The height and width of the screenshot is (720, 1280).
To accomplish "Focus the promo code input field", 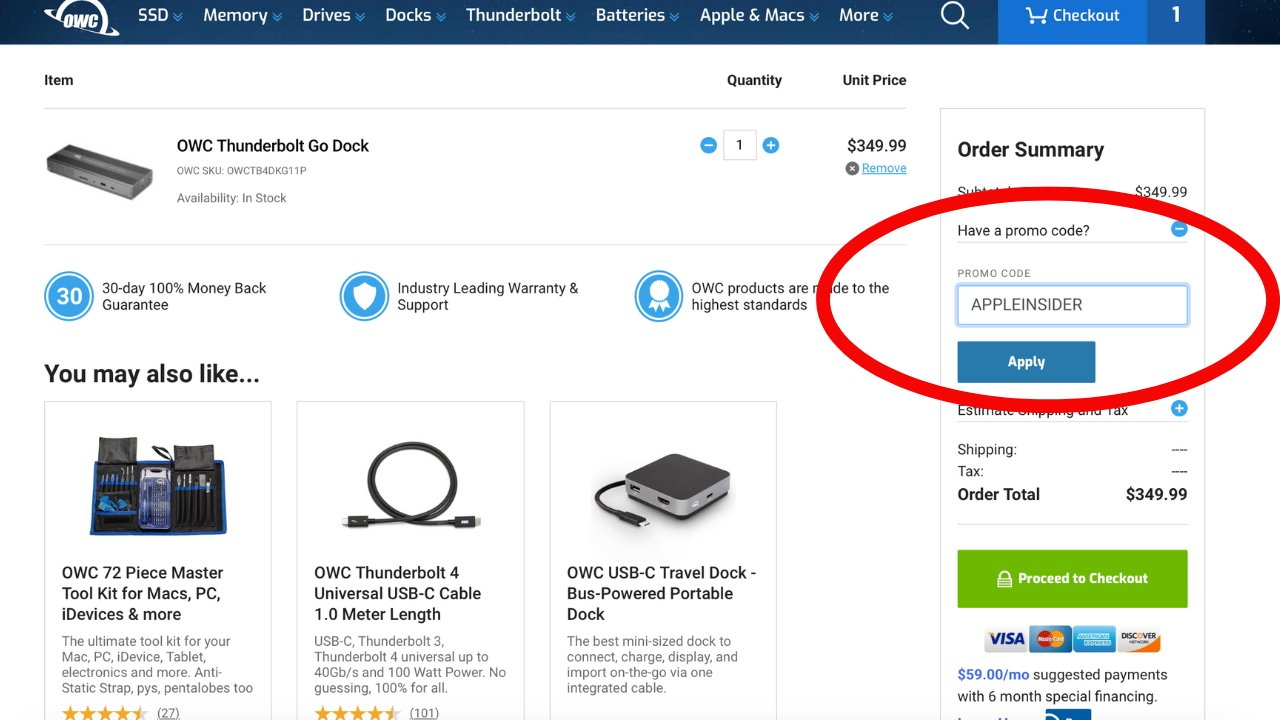I will [1072, 305].
